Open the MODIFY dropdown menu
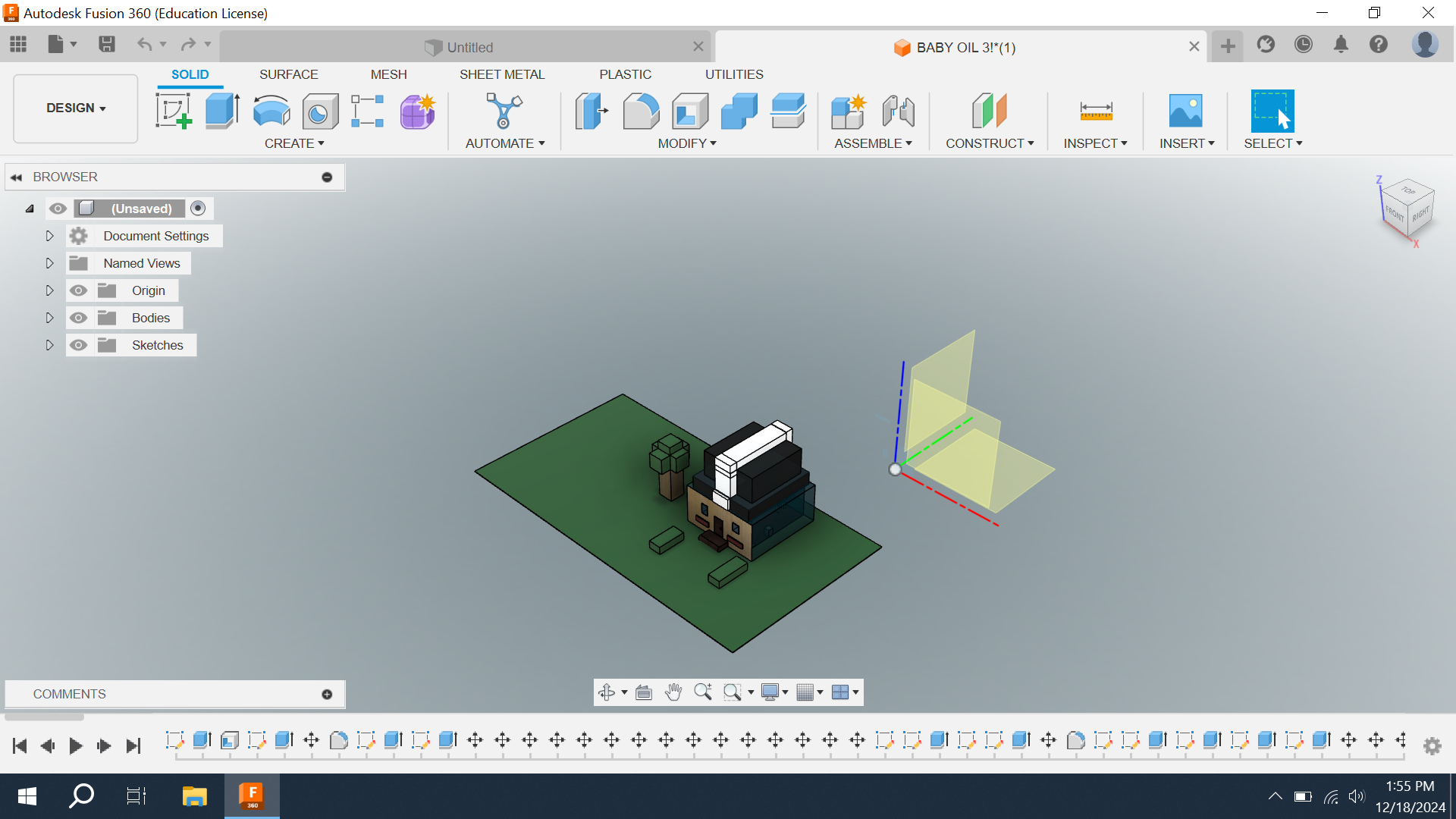The height and width of the screenshot is (819, 1456). (x=687, y=143)
